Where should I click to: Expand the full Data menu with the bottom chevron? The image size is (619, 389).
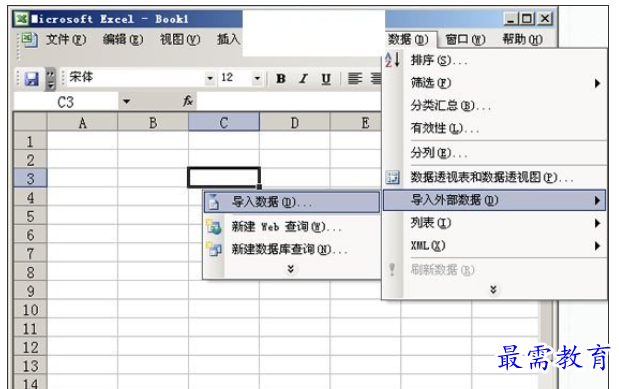coord(493,289)
